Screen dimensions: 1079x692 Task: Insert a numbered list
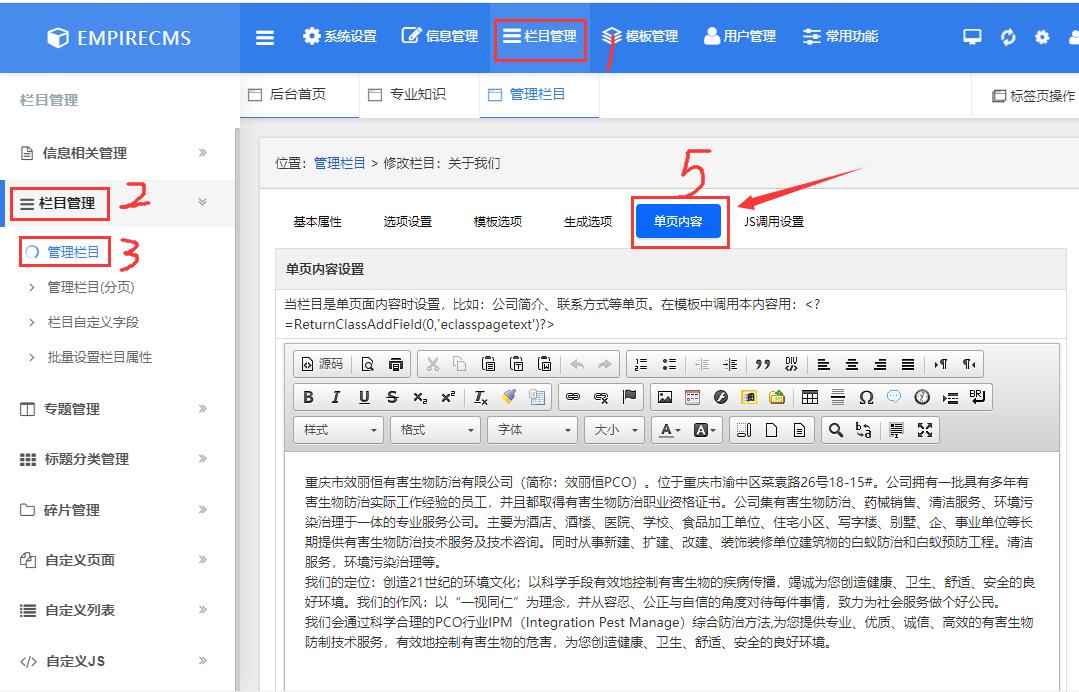click(x=638, y=361)
